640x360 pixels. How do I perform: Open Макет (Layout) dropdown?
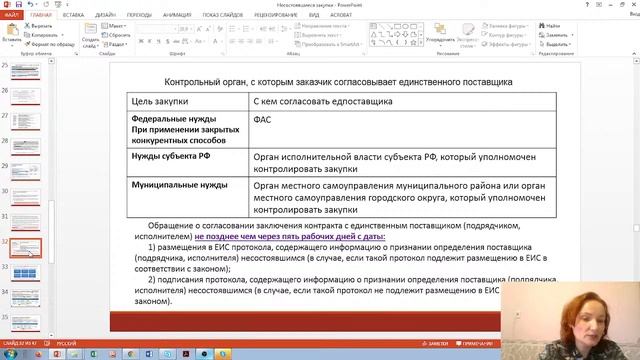114,26
